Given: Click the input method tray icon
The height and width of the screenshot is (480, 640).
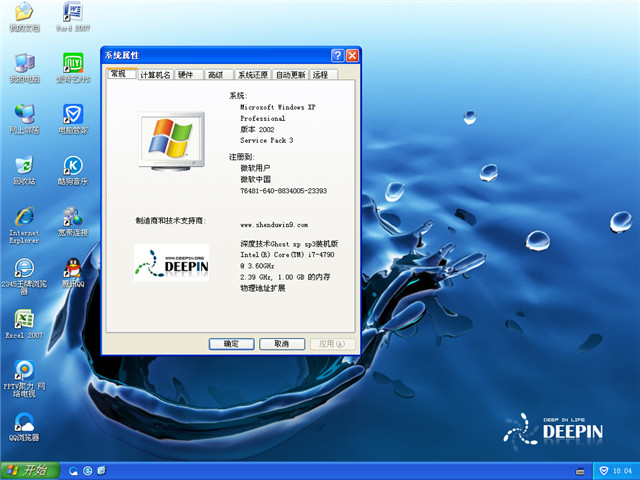Looking at the screenshot, I should 580,471.
